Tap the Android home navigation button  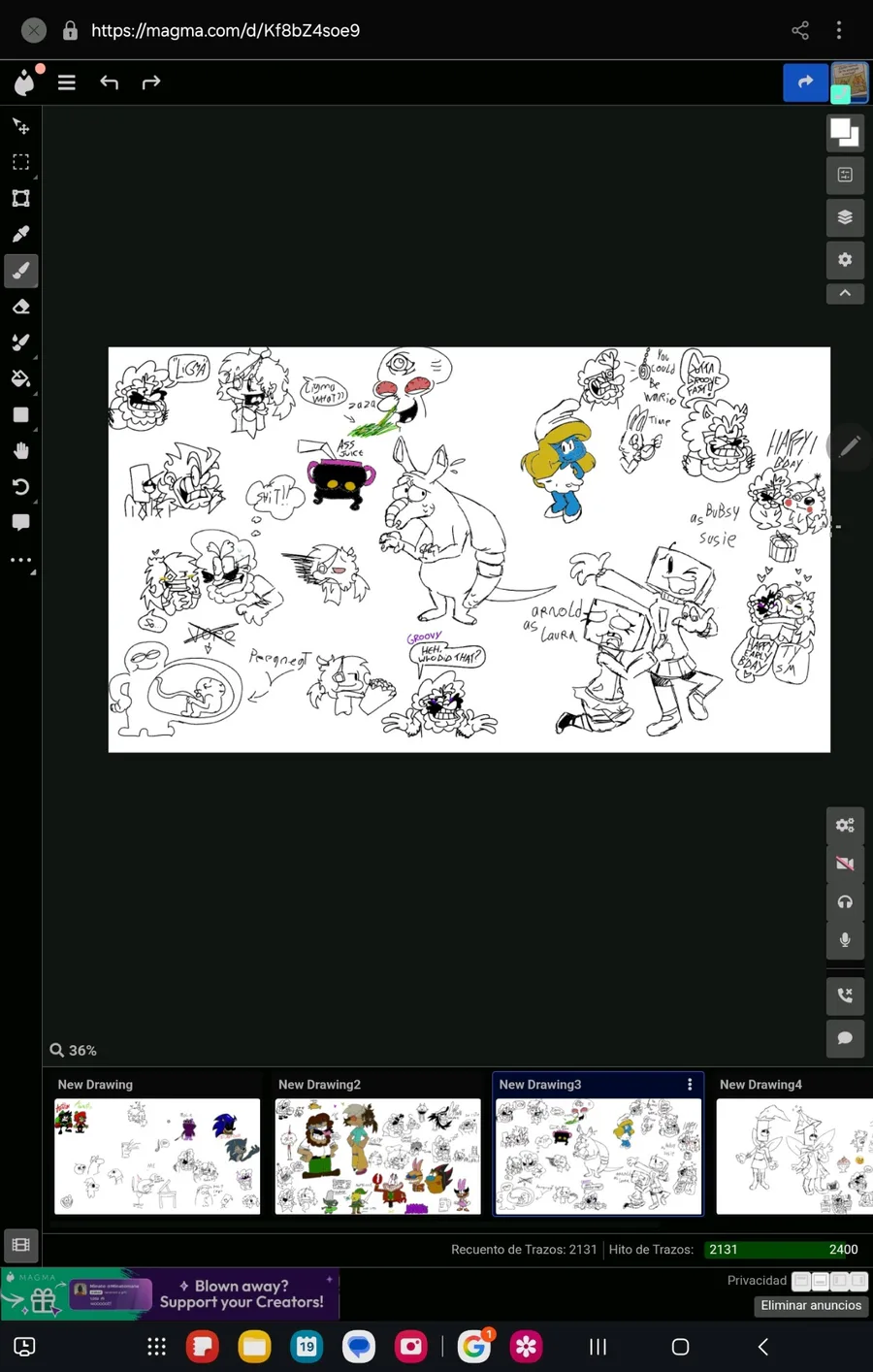click(681, 1347)
